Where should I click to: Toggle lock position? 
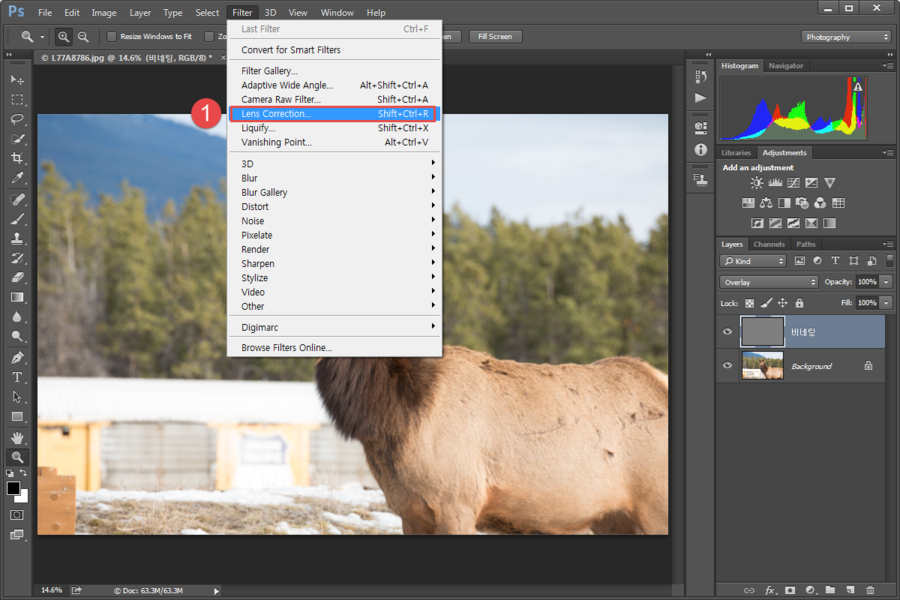782,303
